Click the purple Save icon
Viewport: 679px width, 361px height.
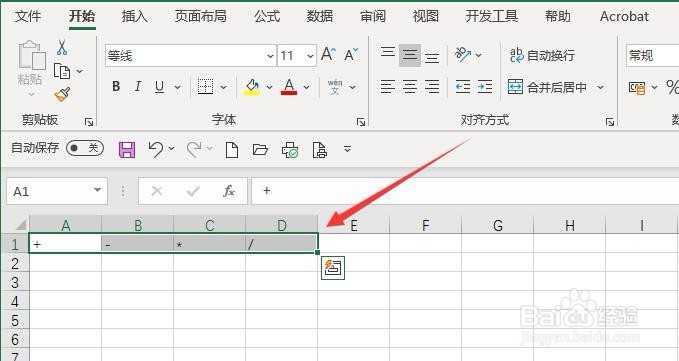point(127,150)
